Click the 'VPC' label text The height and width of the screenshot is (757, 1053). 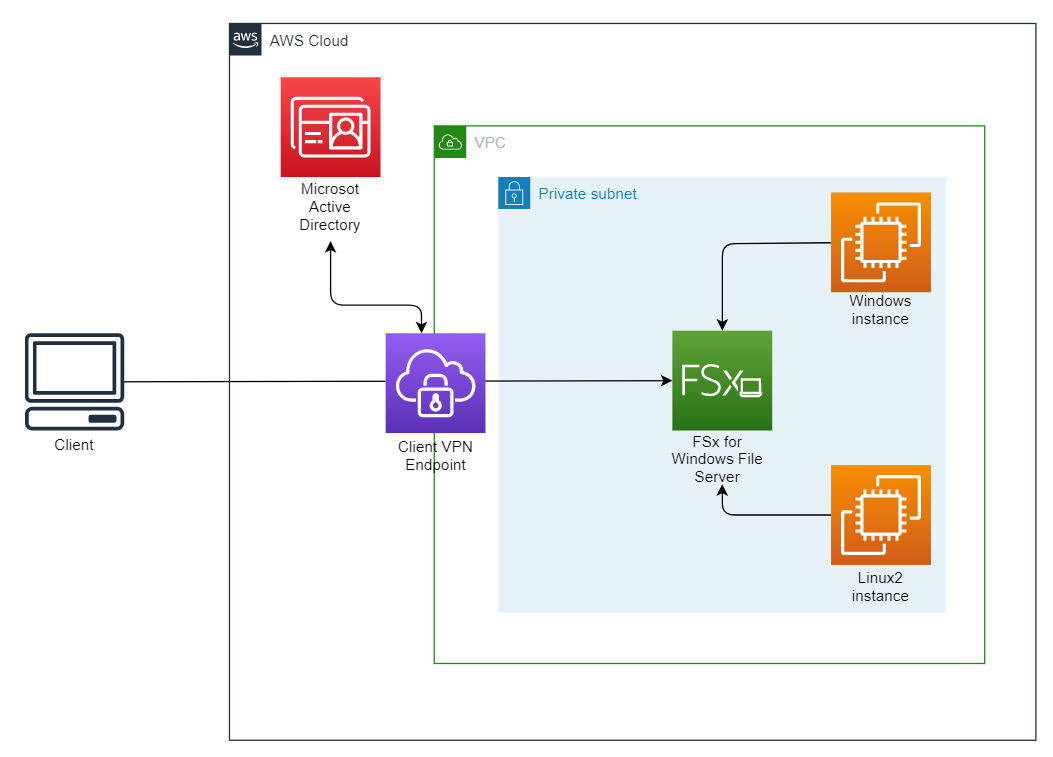pyautogui.click(x=490, y=142)
